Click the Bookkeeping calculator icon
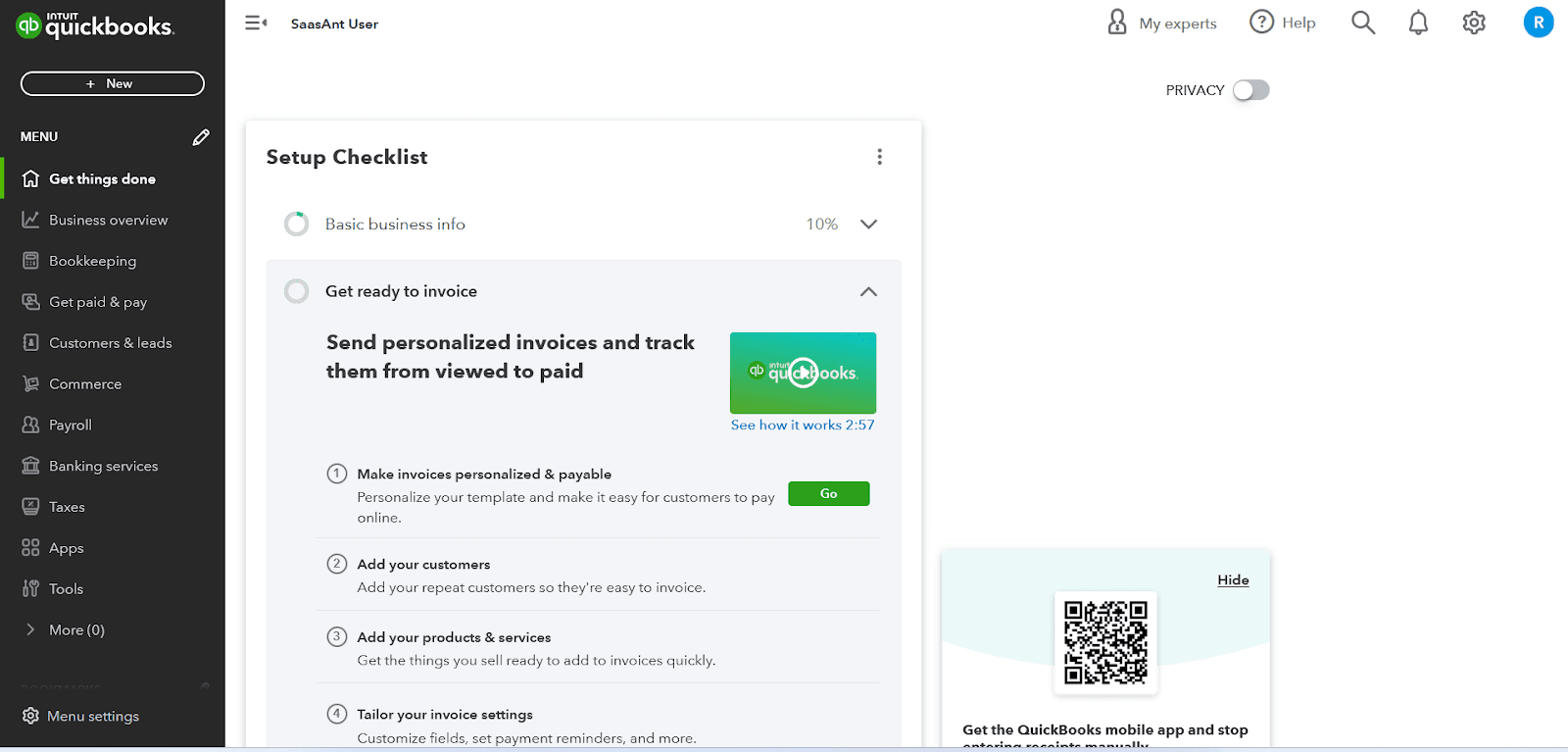The image size is (1568, 752). point(30,261)
